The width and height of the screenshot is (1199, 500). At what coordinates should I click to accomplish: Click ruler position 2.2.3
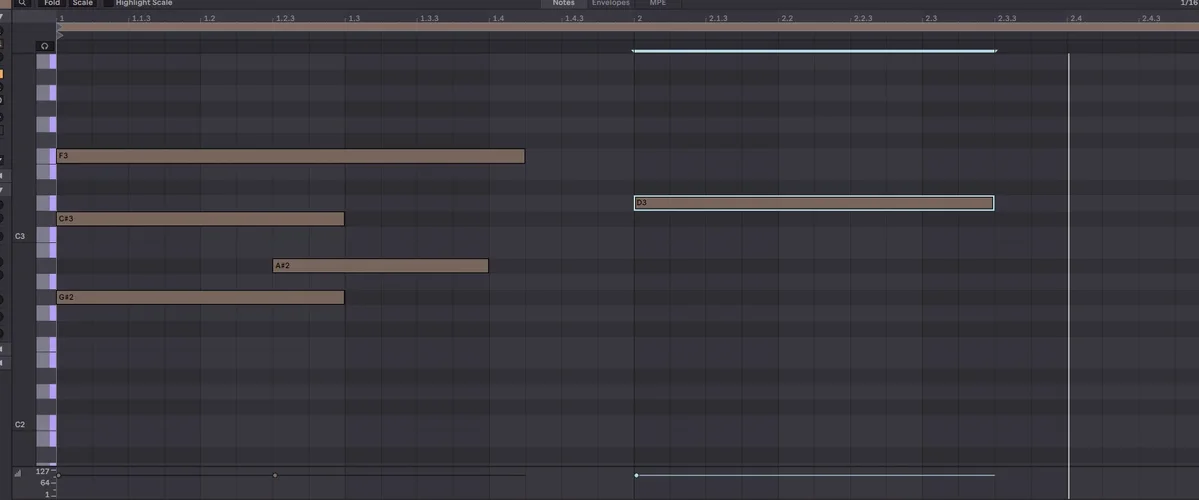click(862, 18)
